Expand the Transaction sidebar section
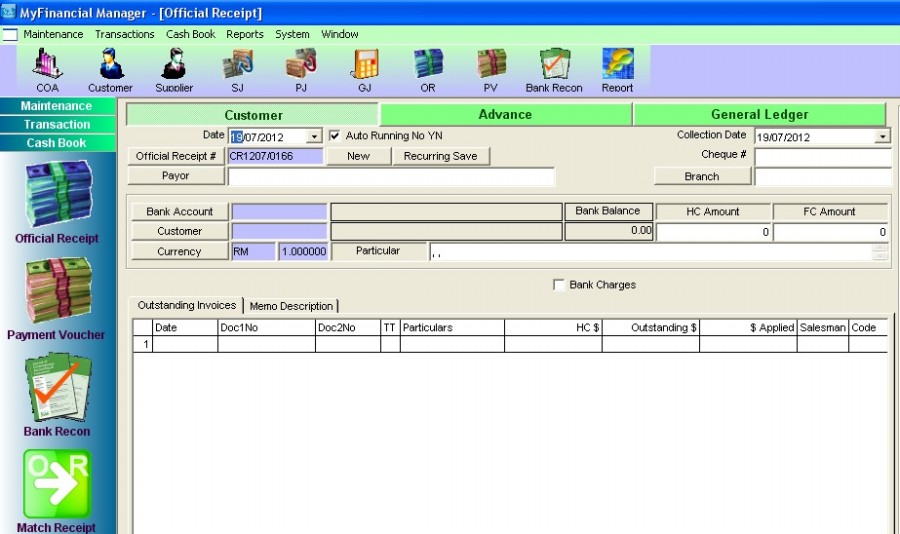900x534 pixels. click(57, 125)
